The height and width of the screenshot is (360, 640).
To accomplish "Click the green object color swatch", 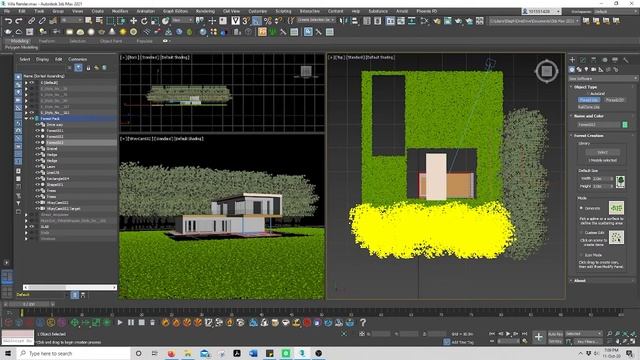I will click(x=625, y=124).
